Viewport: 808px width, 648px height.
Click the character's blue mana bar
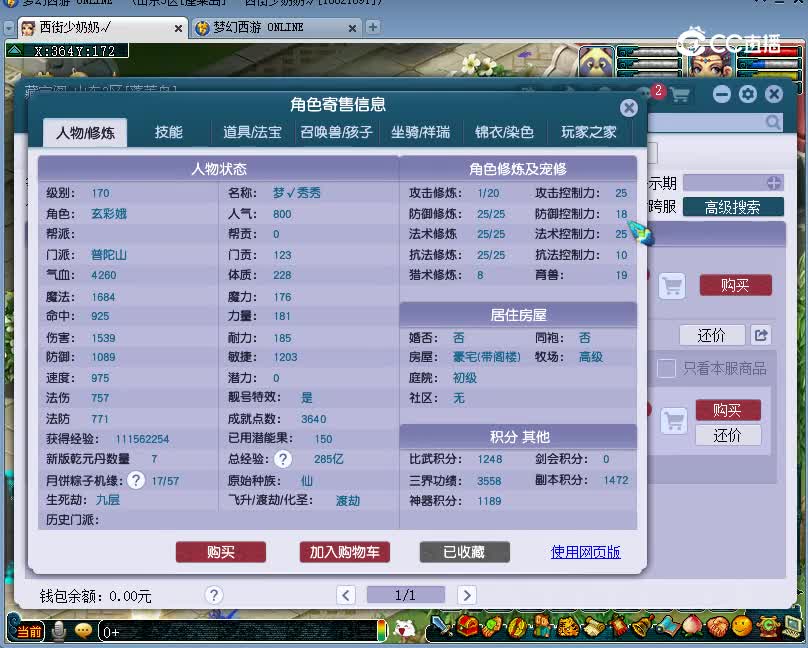tap(770, 64)
